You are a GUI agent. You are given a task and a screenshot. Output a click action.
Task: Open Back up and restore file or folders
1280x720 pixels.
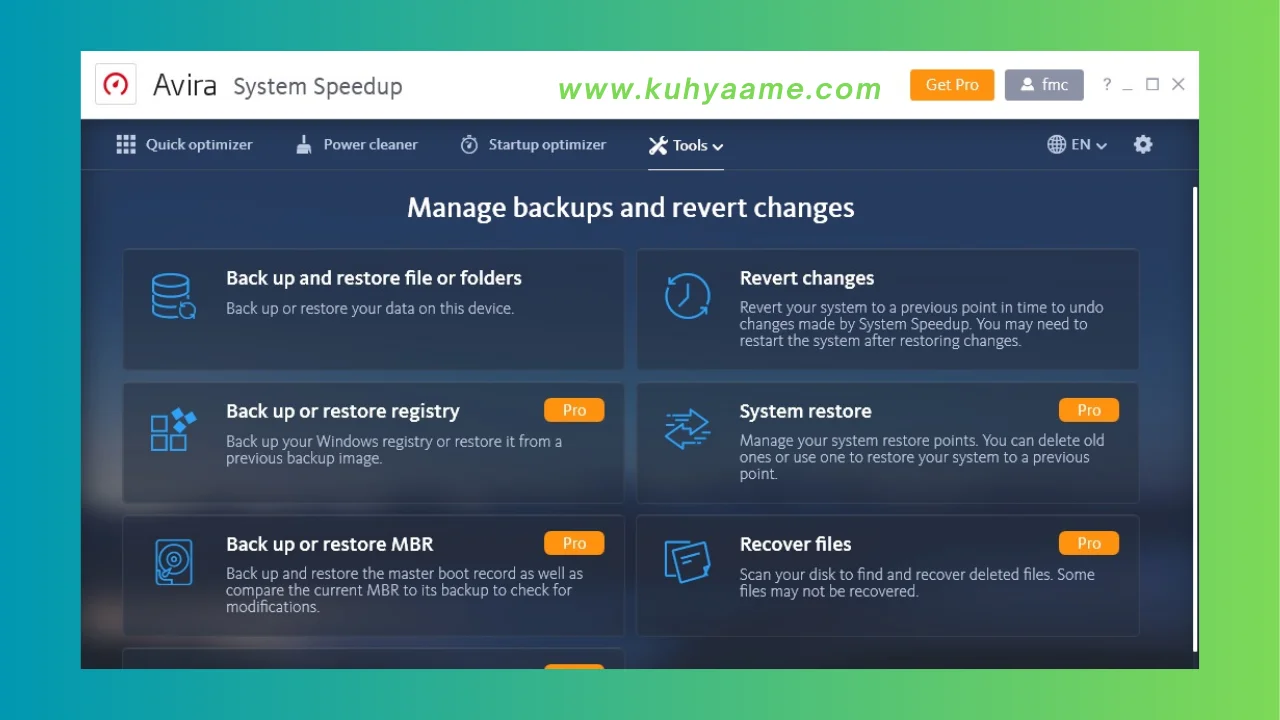373,309
